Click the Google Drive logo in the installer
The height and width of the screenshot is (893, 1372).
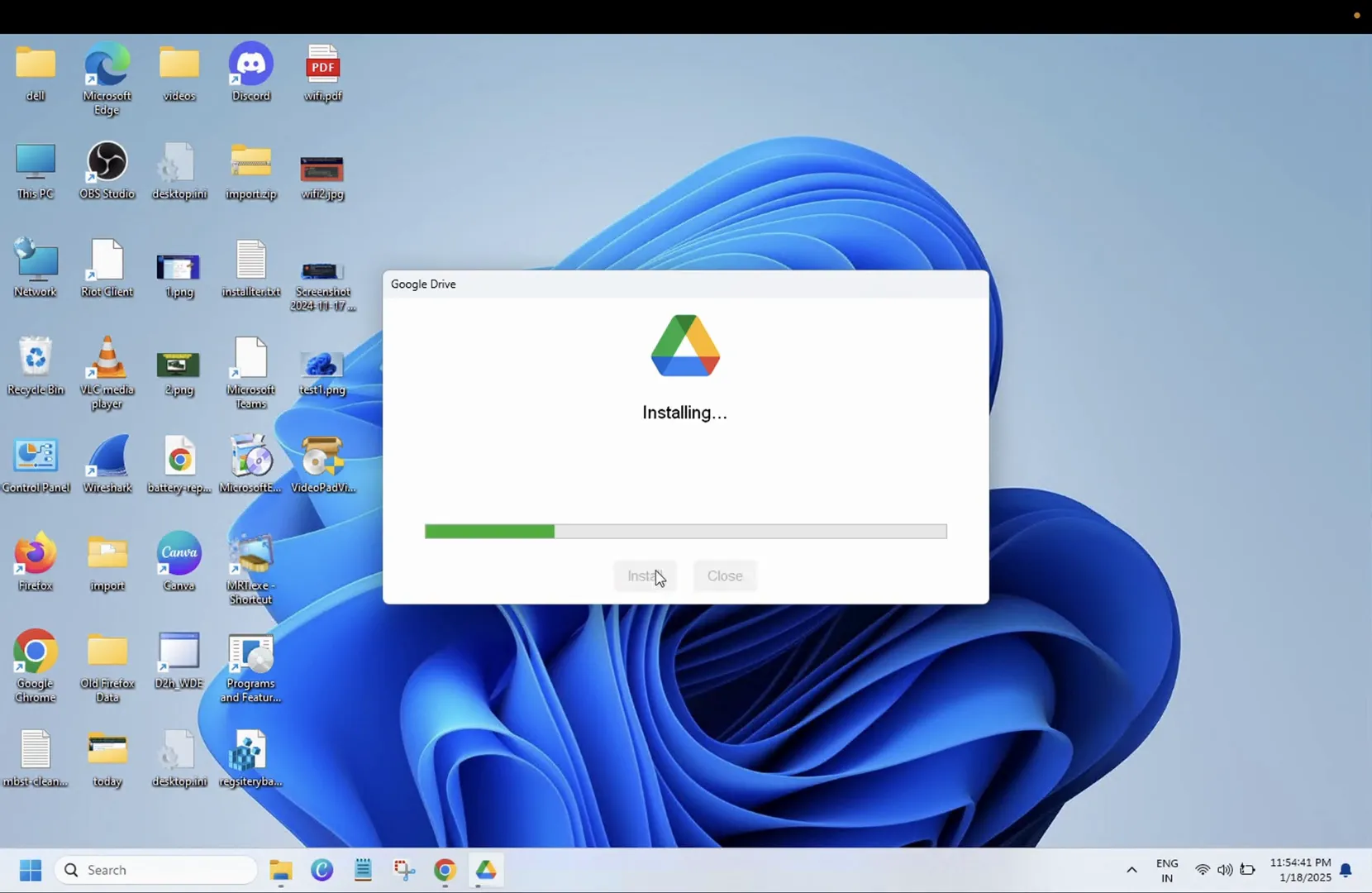[x=685, y=346]
